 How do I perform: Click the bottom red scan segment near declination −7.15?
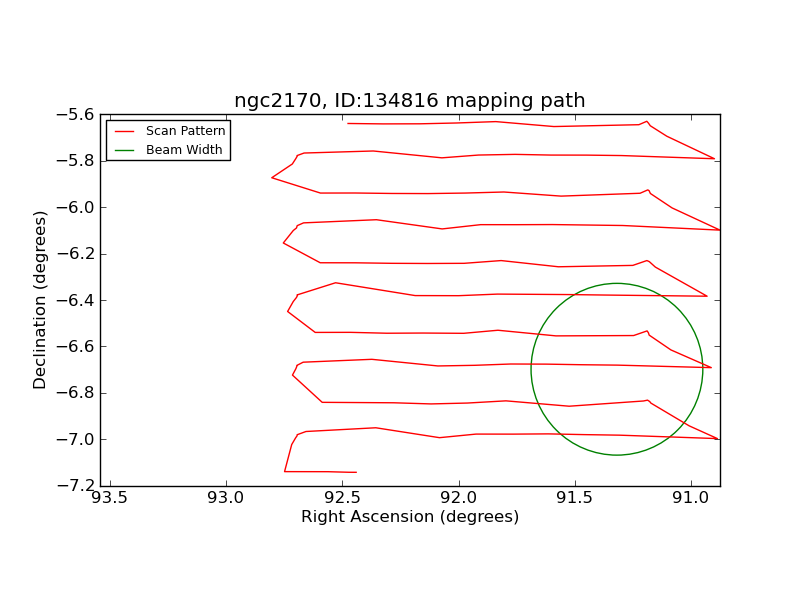click(320, 471)
